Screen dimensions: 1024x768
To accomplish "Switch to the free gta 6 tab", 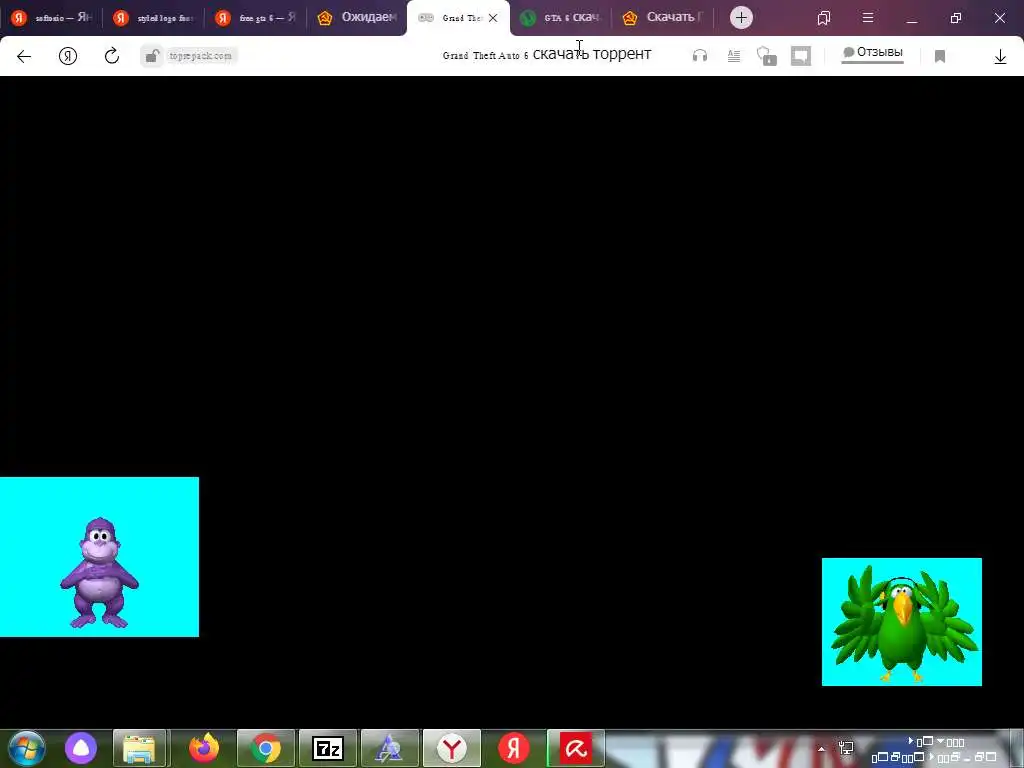I will [255, 18].
